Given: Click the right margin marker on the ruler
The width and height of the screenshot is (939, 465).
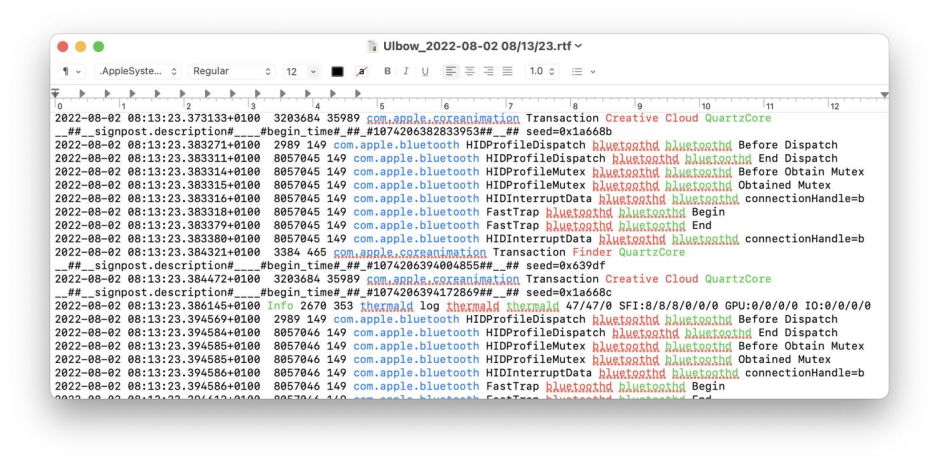Looking at the screenshot, I should click(x=884, y=94).
